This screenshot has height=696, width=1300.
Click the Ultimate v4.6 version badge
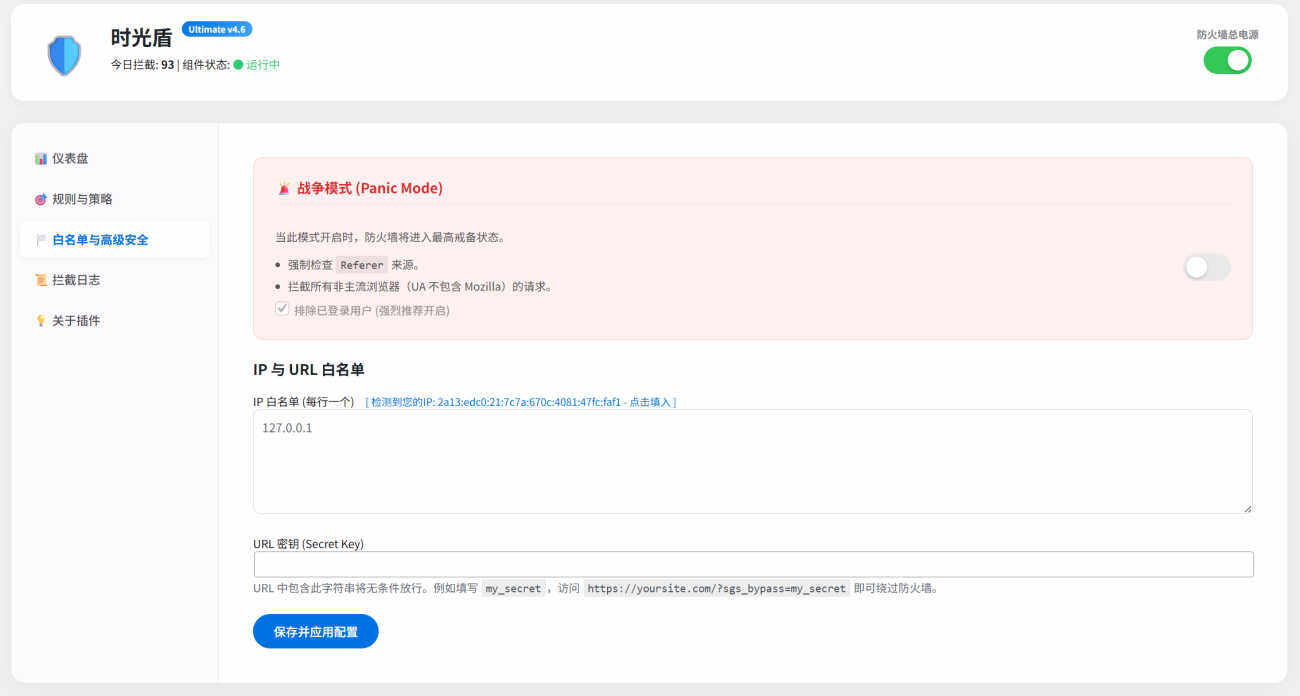coord(217,29)
